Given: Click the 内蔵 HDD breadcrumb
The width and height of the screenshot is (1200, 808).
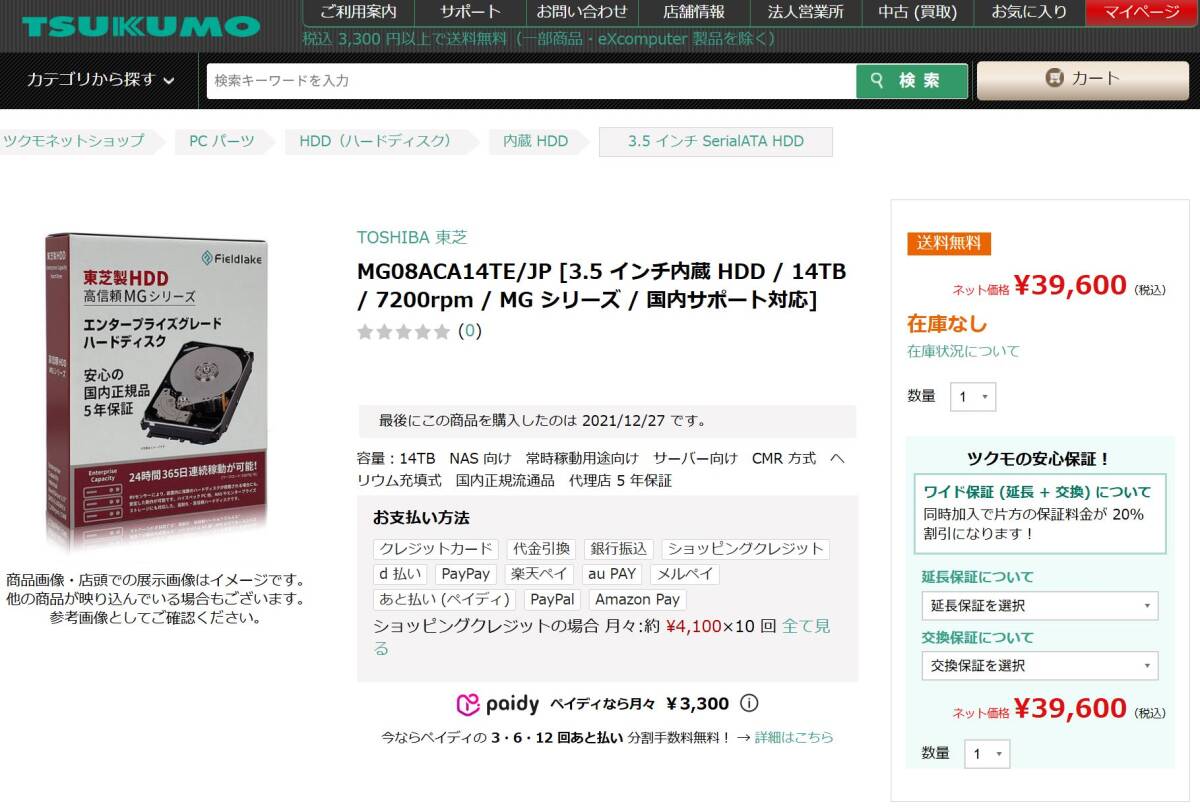Looking at the screenshot, I should tap(535, 141).
